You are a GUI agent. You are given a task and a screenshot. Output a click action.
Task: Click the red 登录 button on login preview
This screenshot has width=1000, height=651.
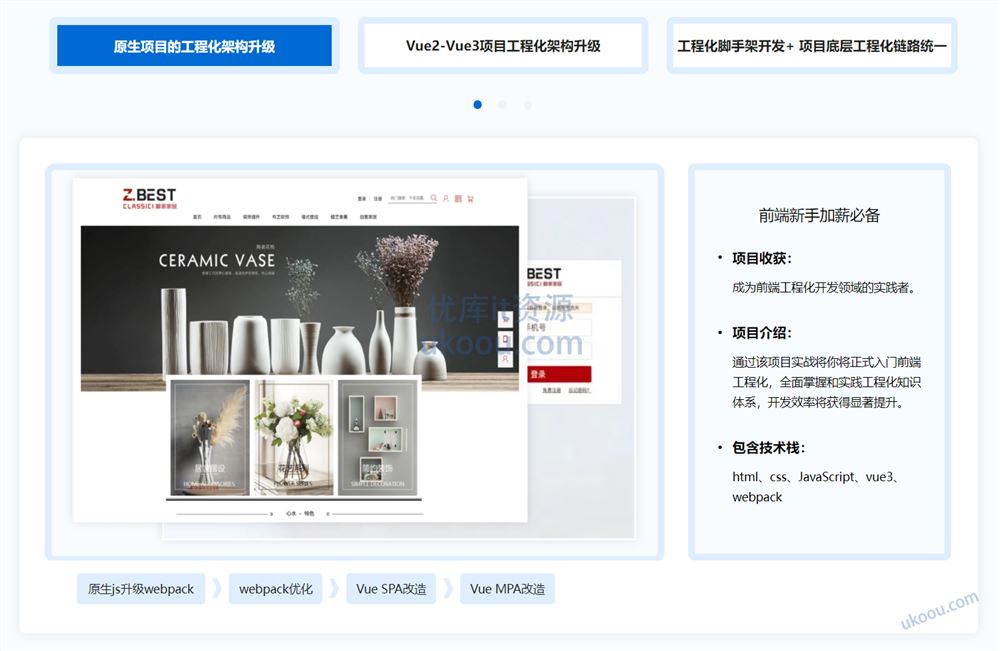[x=559, y=374]
